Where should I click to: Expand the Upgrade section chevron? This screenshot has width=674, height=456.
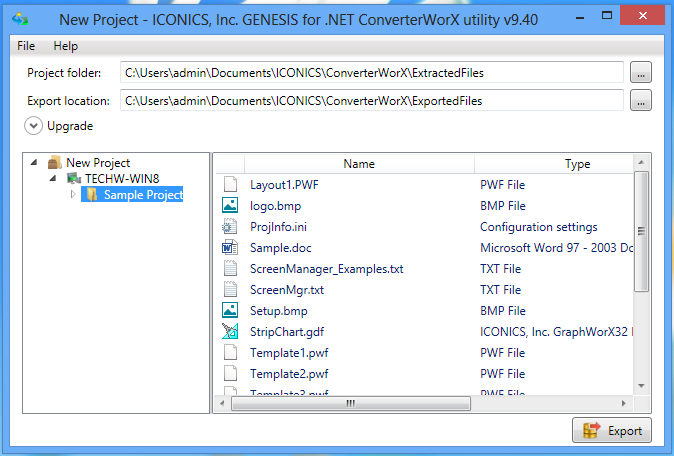tap(34, 126)
